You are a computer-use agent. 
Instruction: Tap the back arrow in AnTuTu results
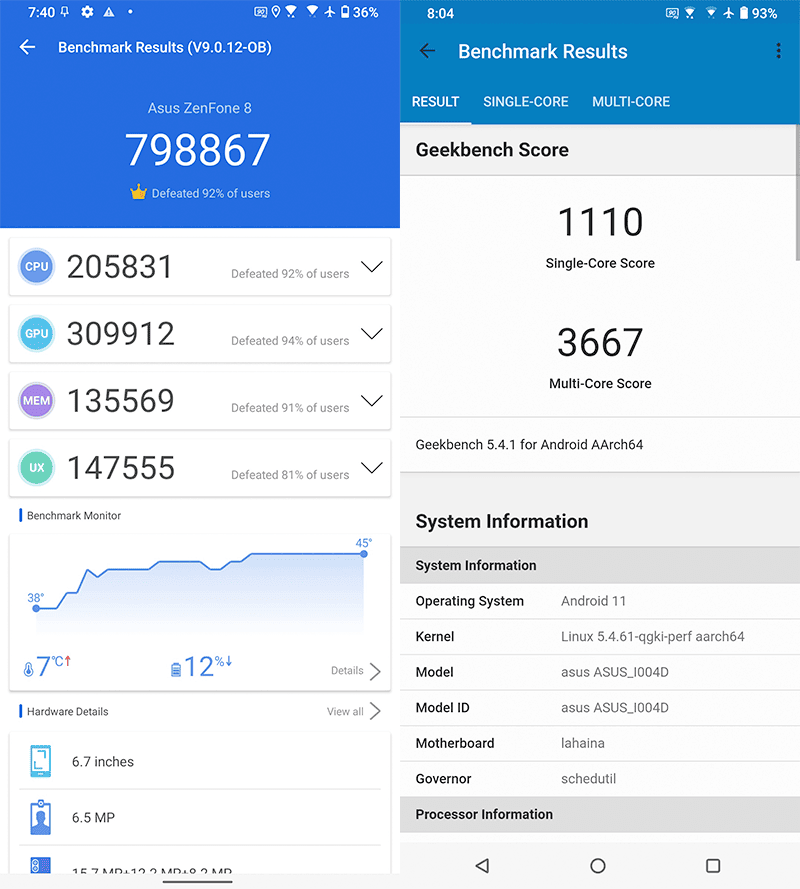(x=27, y=47)
